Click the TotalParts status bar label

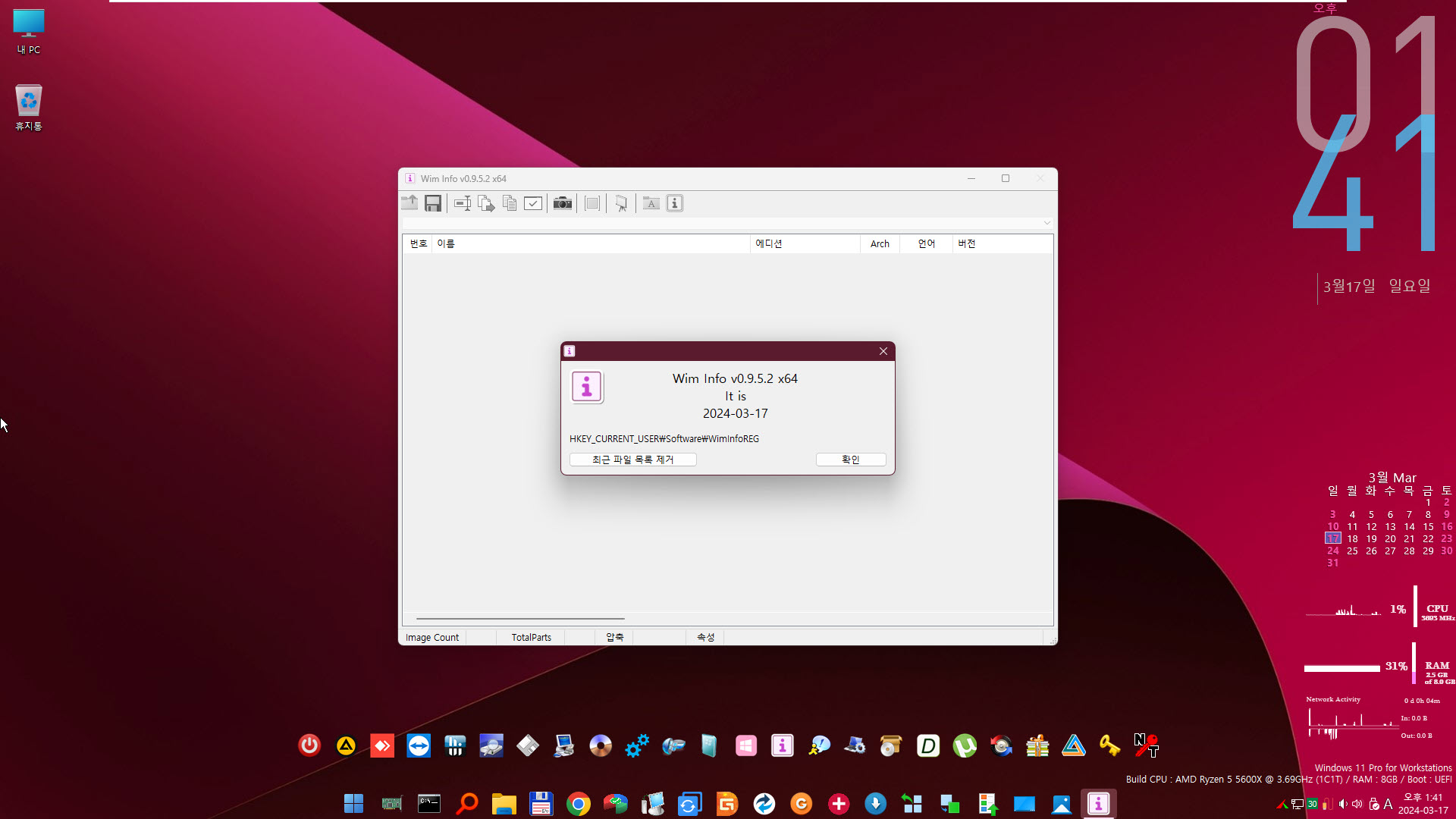(x=531, y=638)
